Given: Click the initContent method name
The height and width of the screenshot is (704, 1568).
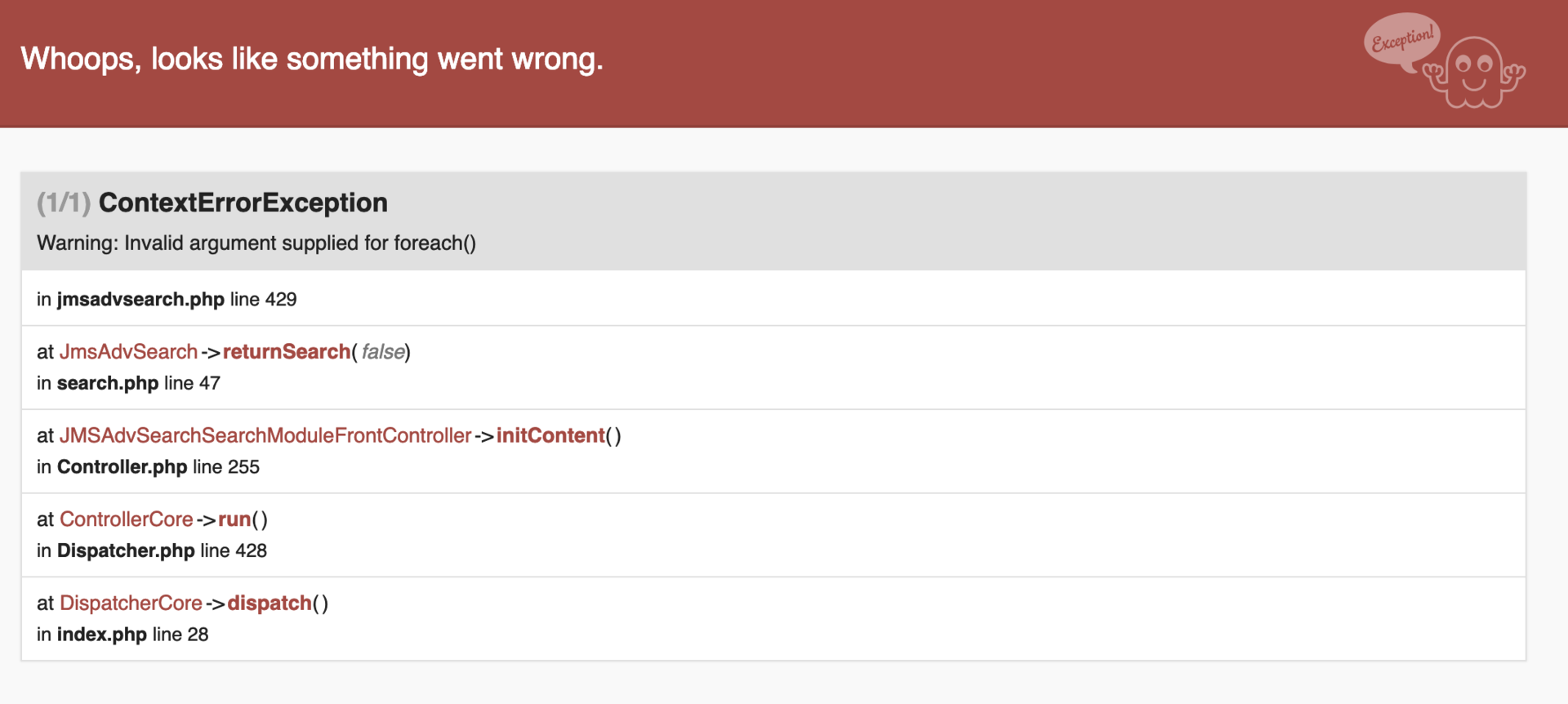Looking at the screenshot, I should (x=550, y=436).
